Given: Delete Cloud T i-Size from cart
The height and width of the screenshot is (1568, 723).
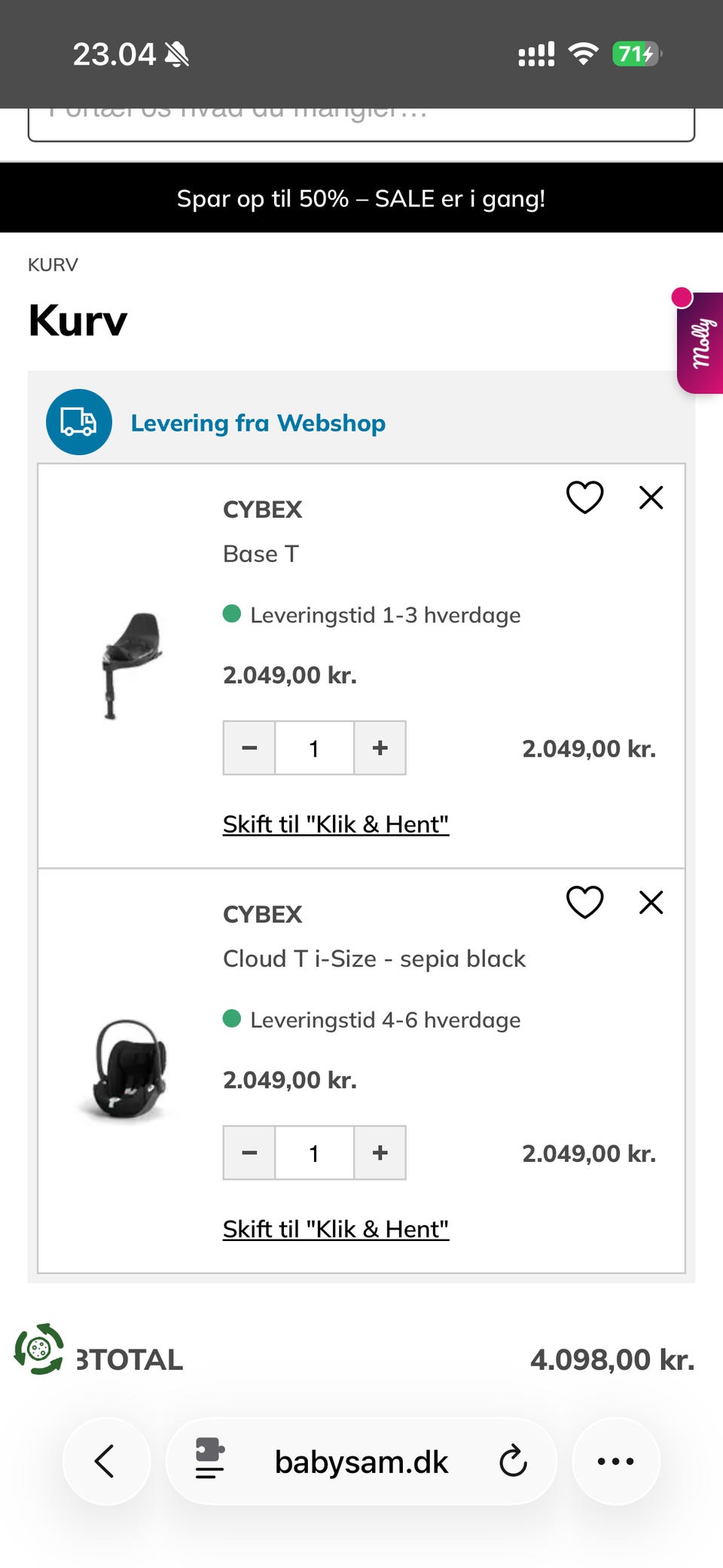Looking at the screenshot, I should [x=651, y=902].
